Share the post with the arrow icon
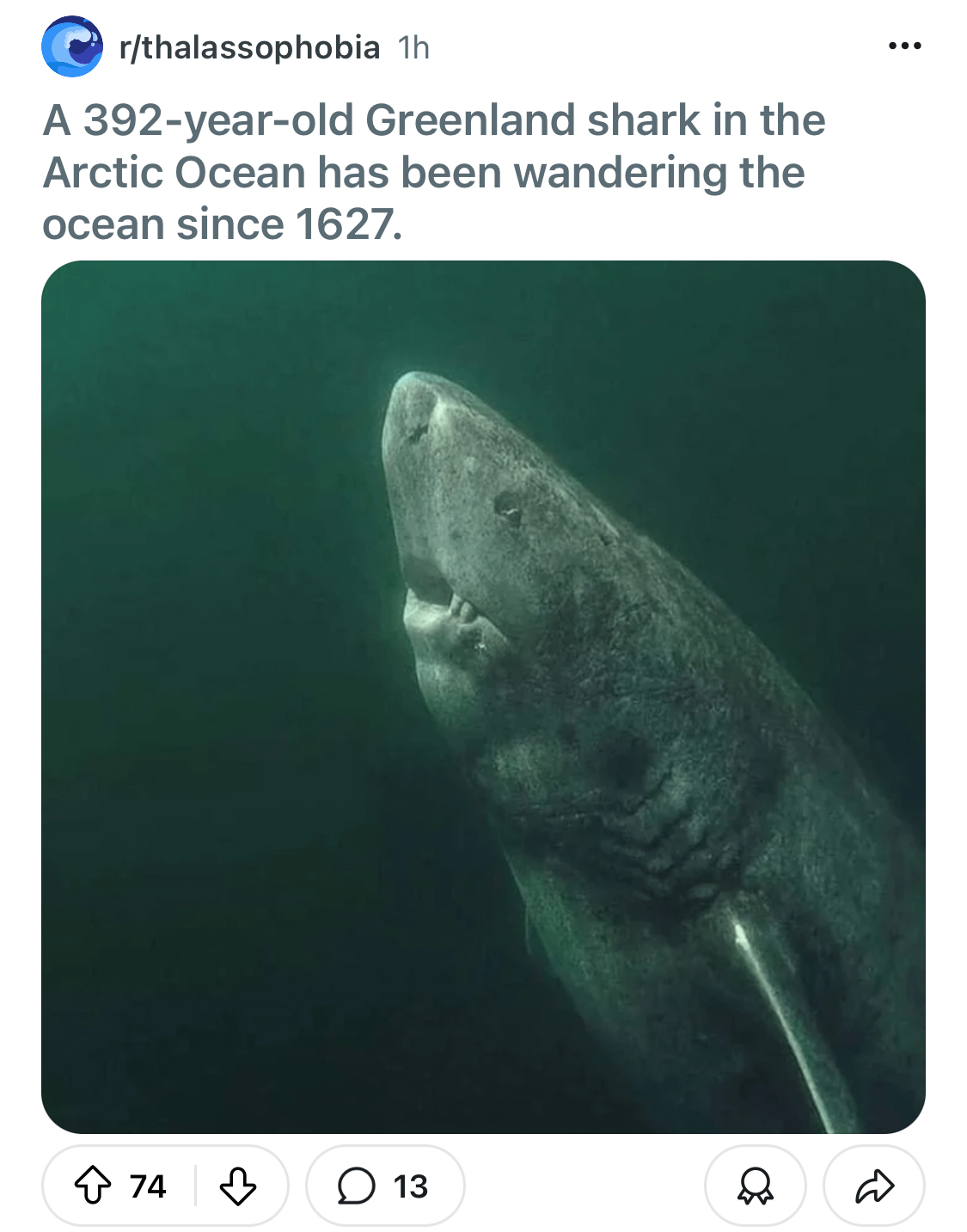The height and width of the screenshot is (1232, 967). pyautogui.click(x=874, y=1186)
